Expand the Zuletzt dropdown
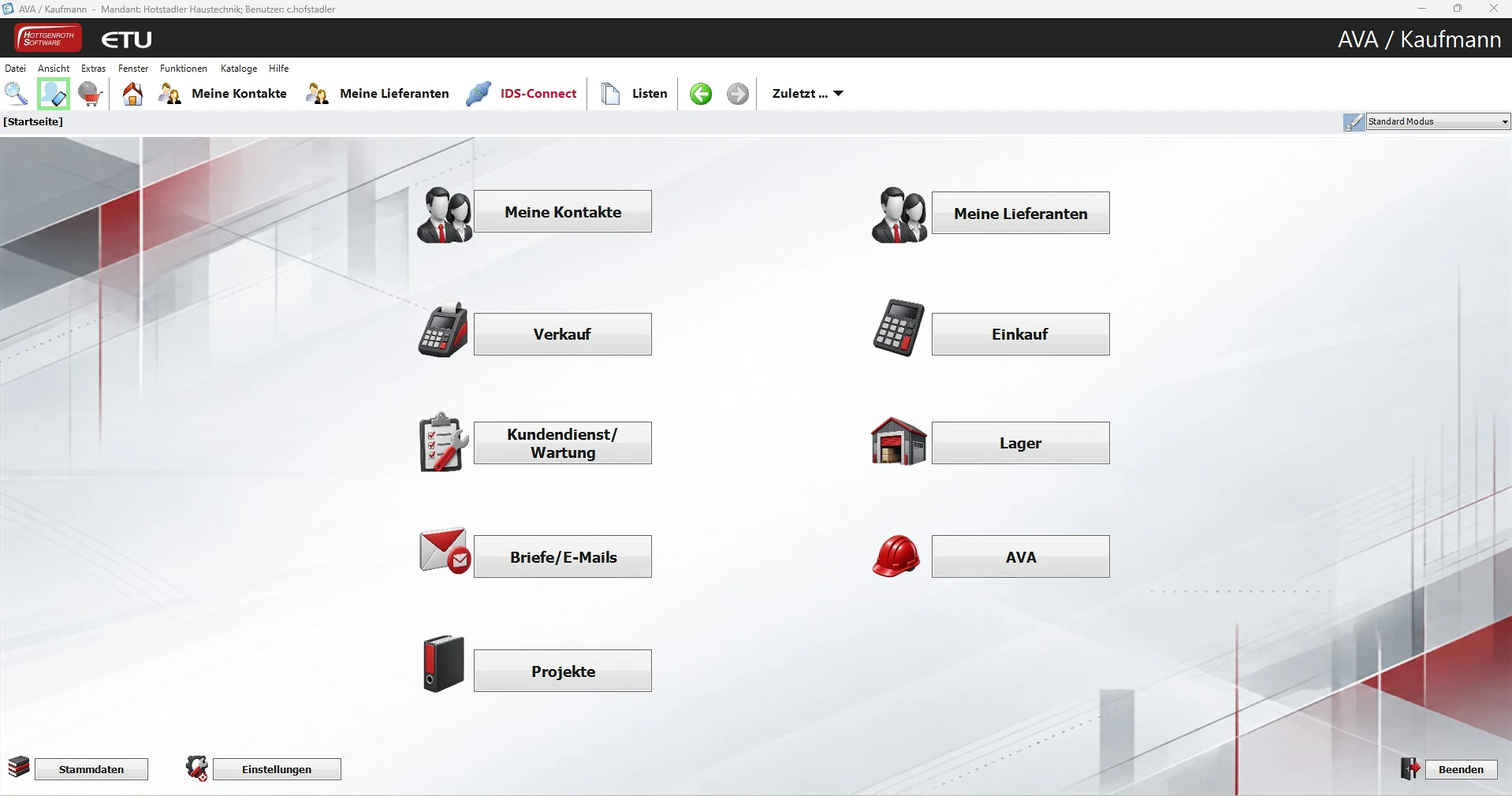 pos(808,94)
